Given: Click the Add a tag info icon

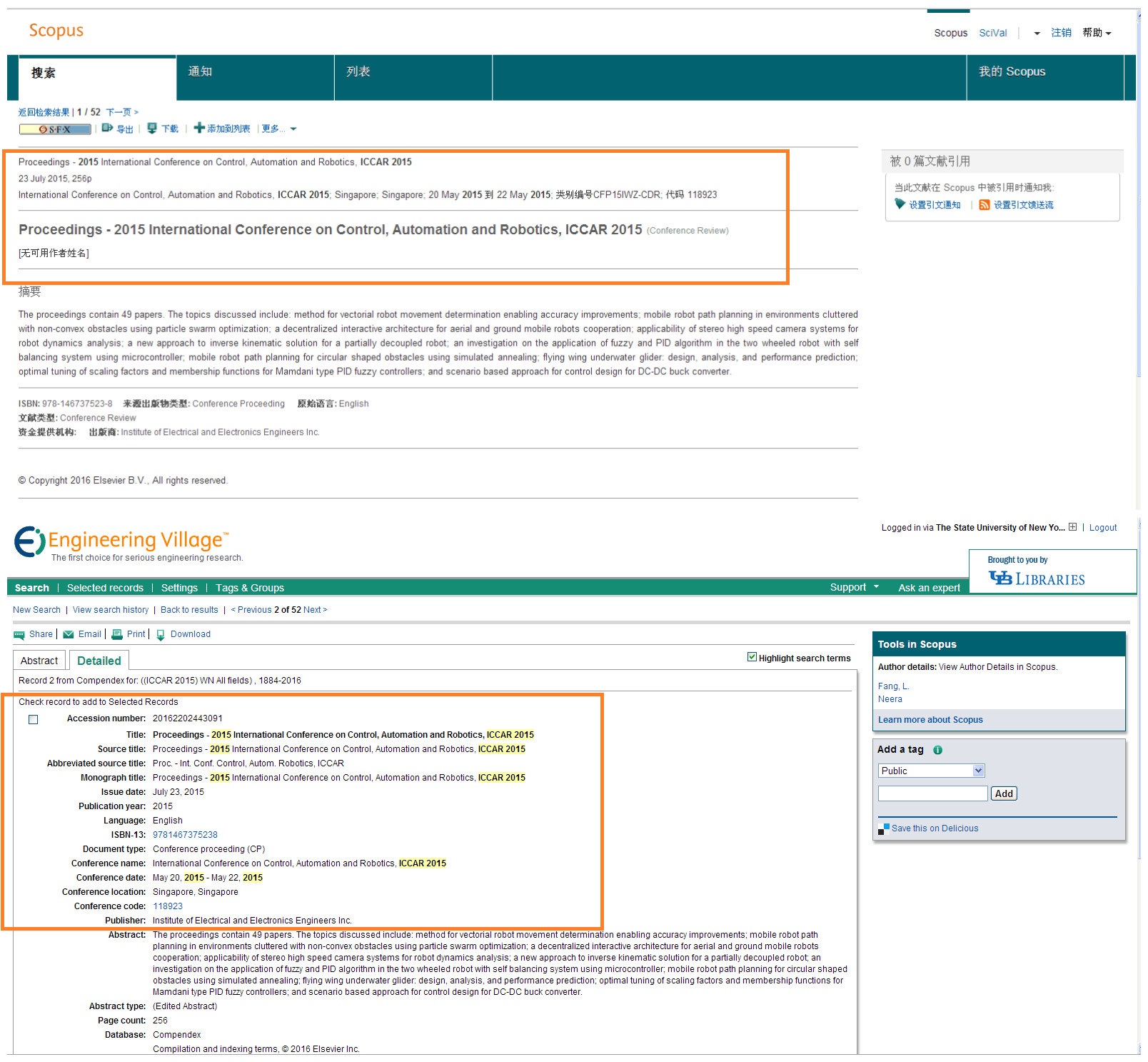Looking at the screenshot, I should pos(937,750).
